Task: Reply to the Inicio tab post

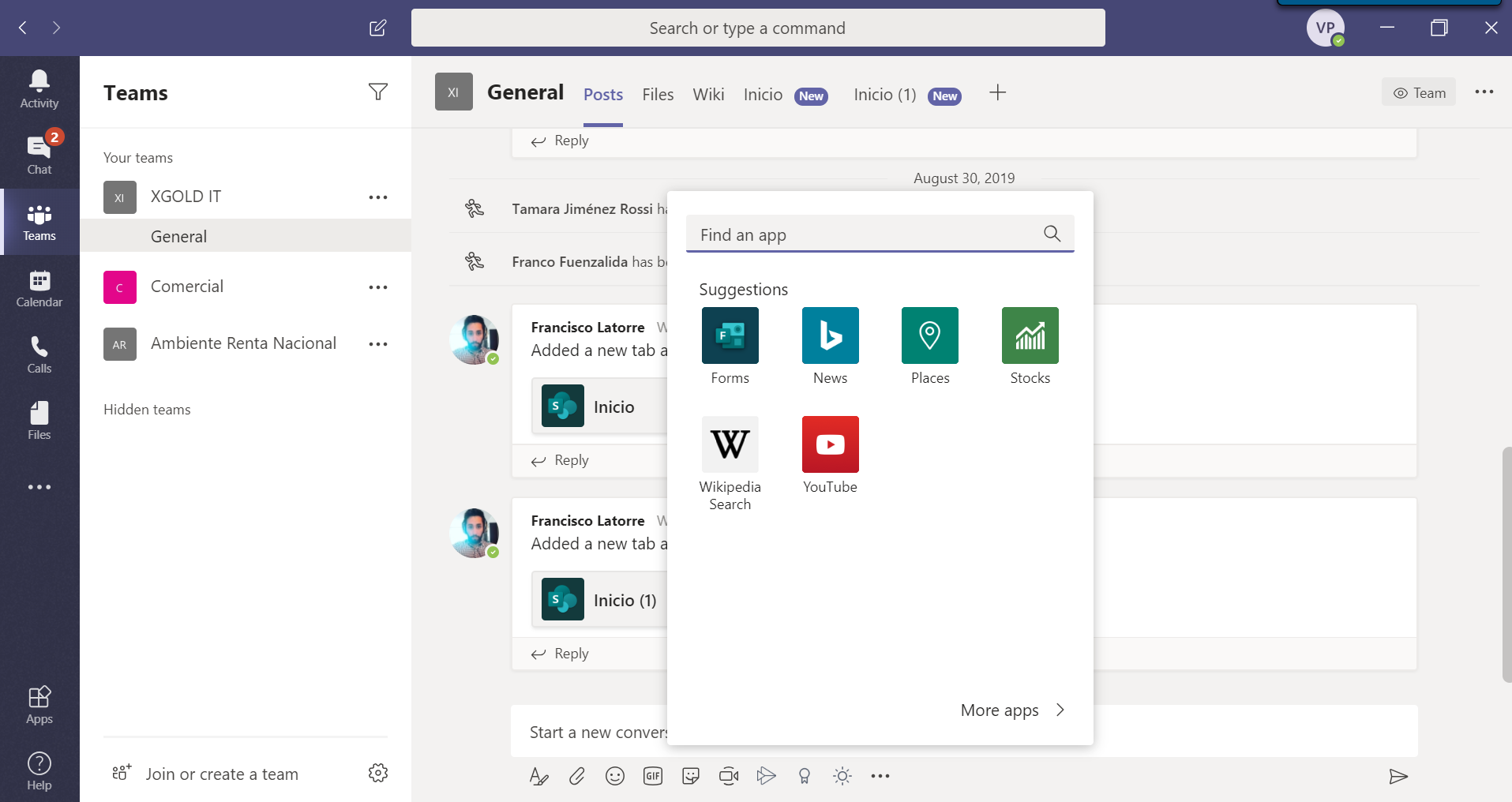Action: (560, 460)
